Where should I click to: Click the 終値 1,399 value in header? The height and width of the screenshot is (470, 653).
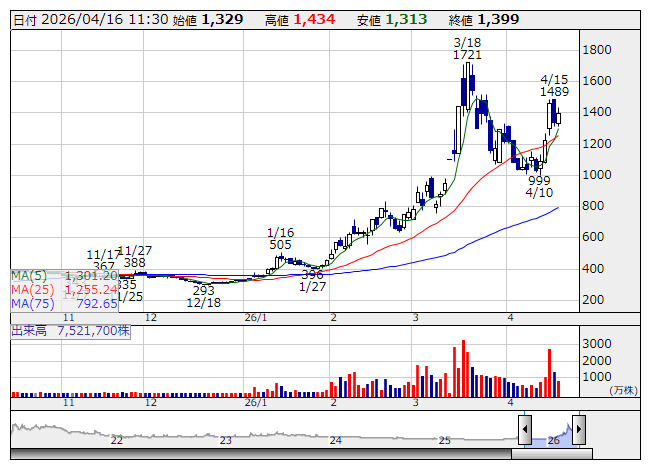484,20
